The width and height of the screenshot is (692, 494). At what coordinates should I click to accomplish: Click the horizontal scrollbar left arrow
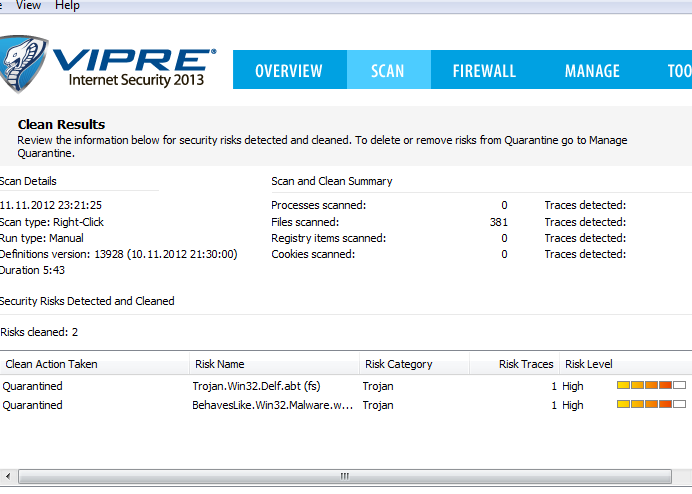(6, 476)
